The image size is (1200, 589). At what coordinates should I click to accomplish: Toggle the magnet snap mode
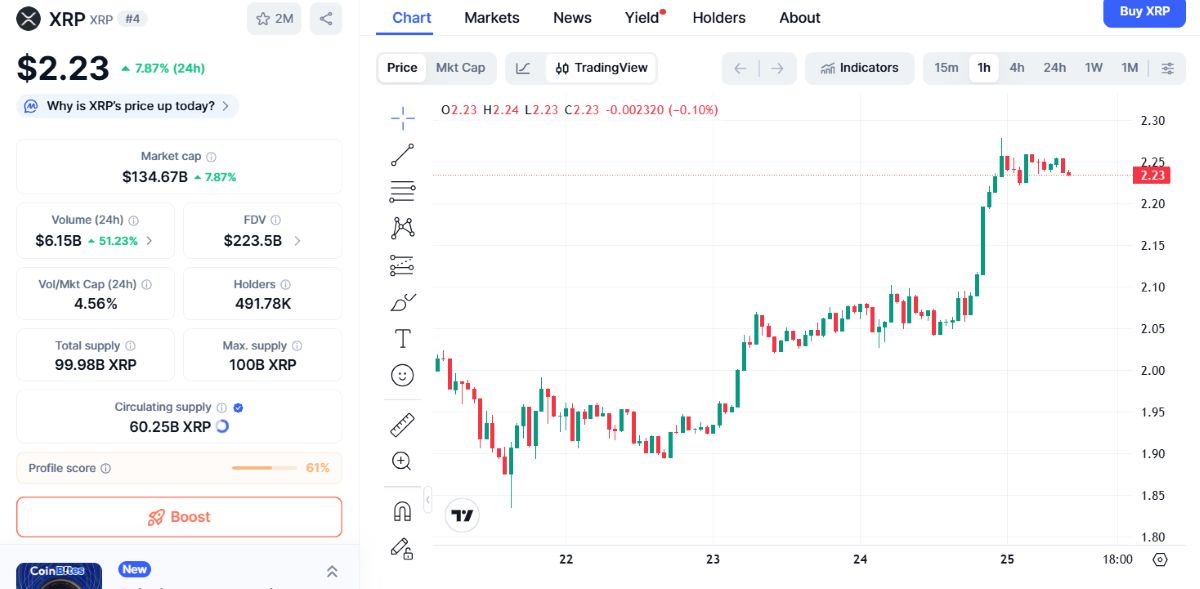click(x=402, y=511)
